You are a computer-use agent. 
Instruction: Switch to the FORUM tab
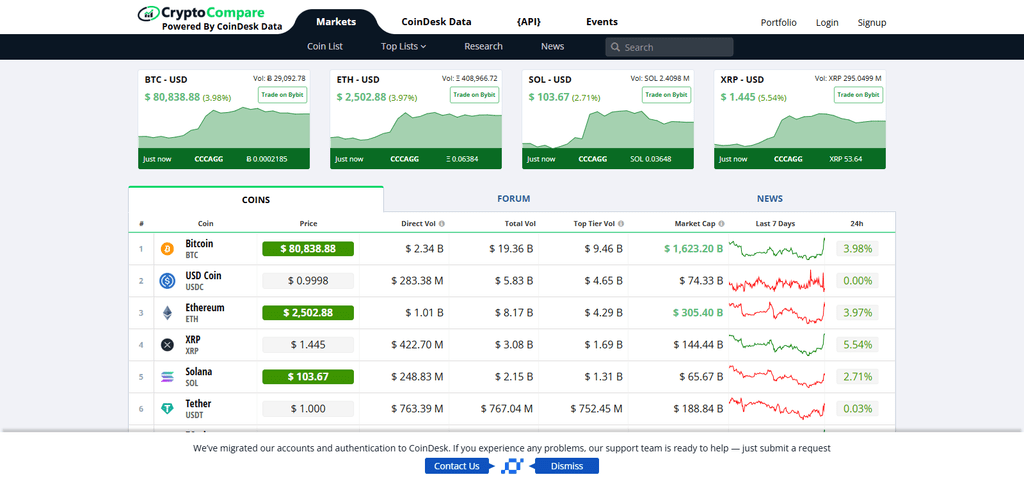[513, 199]
